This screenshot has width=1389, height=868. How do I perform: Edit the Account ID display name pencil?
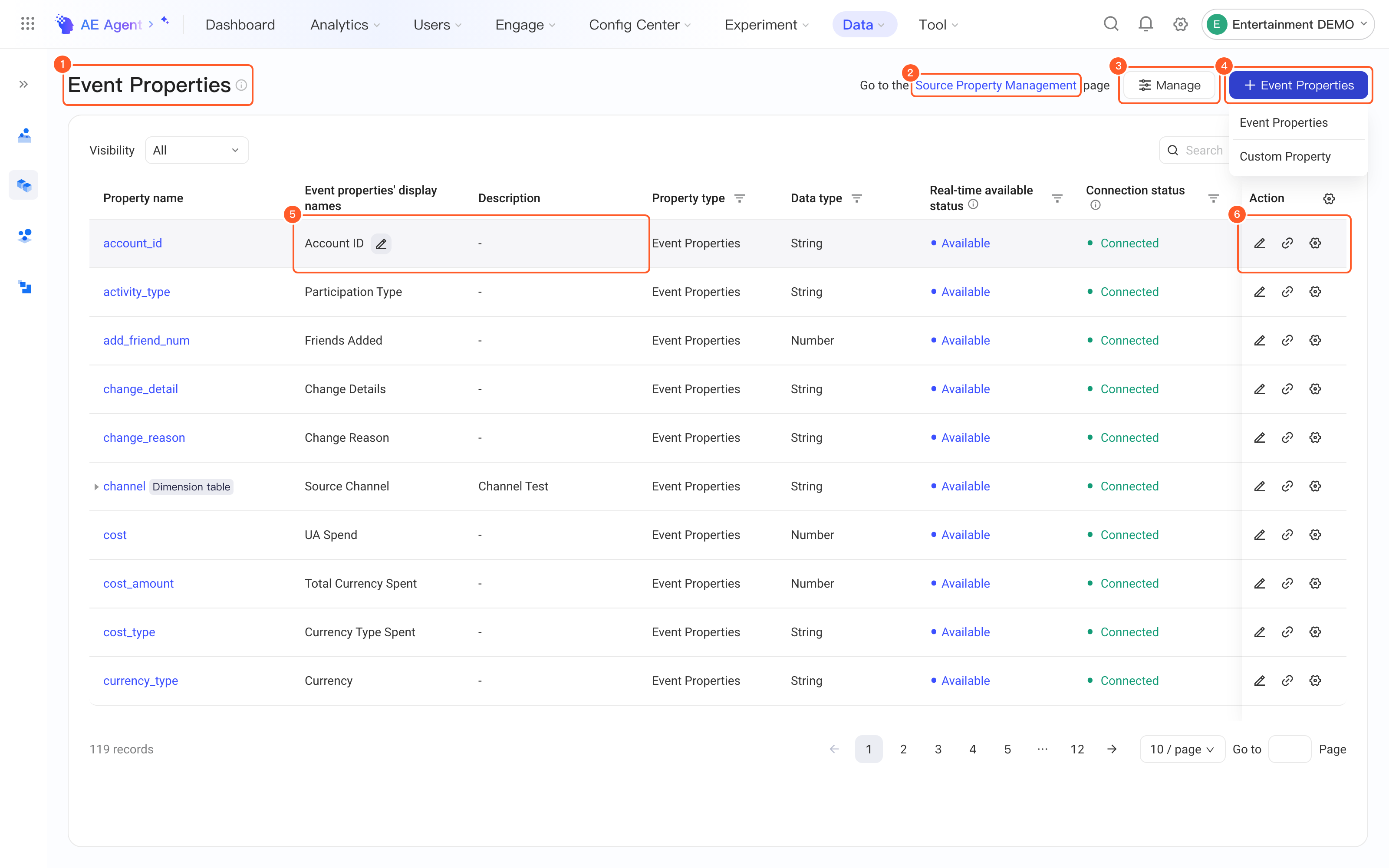381,243
